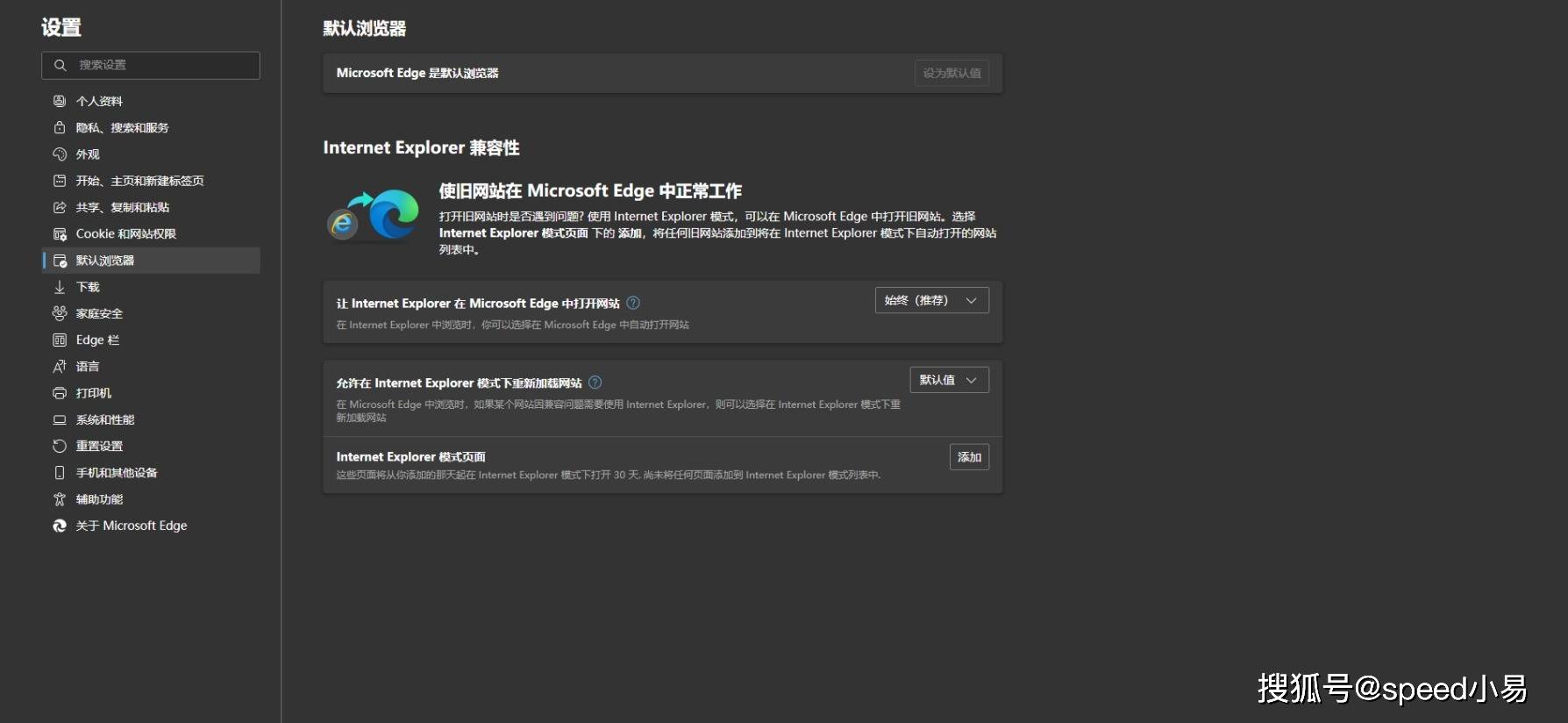Click the IE-to-Edge logo illustration
Image resolution: width=1568 pixels, height=723 pixels.
click(374, 216)
